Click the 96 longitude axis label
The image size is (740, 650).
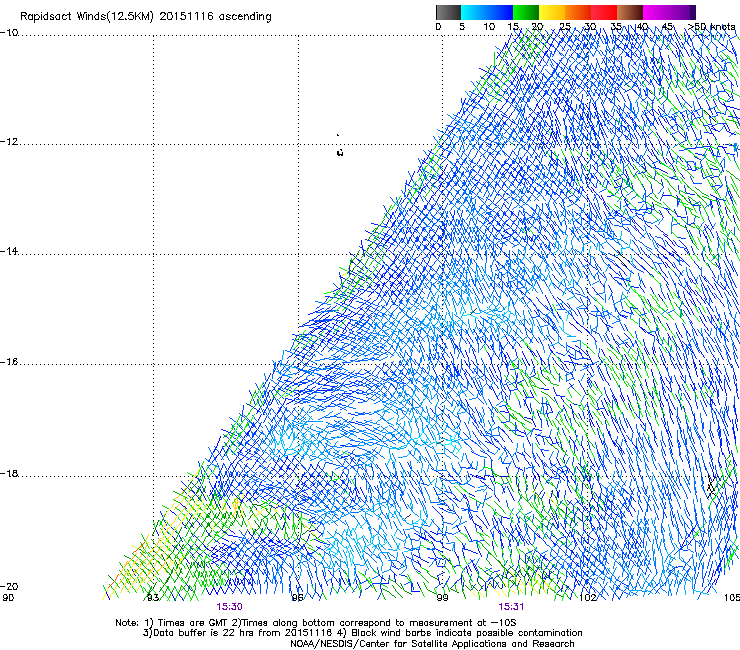tap(297, 598)
